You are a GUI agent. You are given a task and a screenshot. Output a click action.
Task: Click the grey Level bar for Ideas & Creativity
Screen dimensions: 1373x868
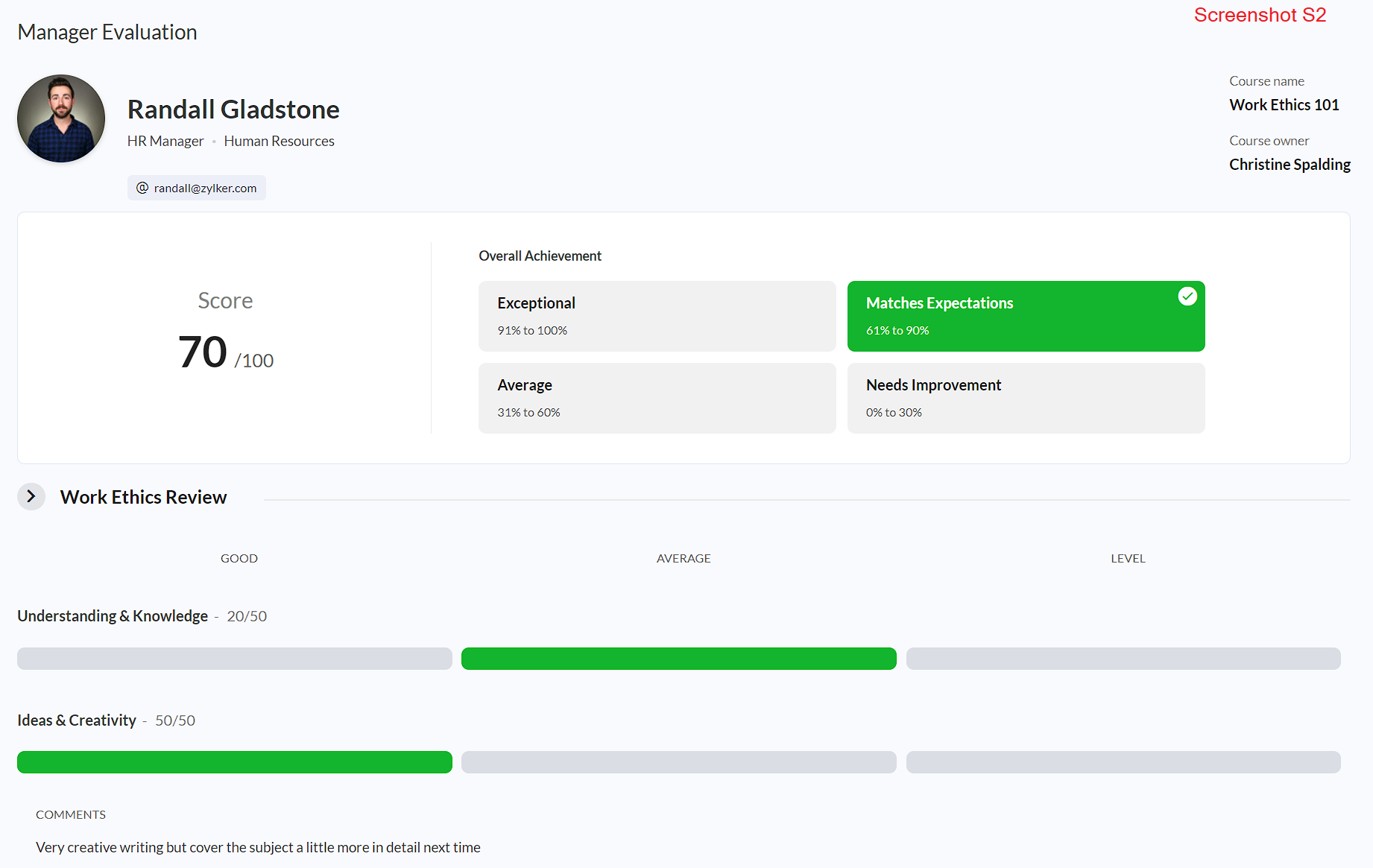1123,762
